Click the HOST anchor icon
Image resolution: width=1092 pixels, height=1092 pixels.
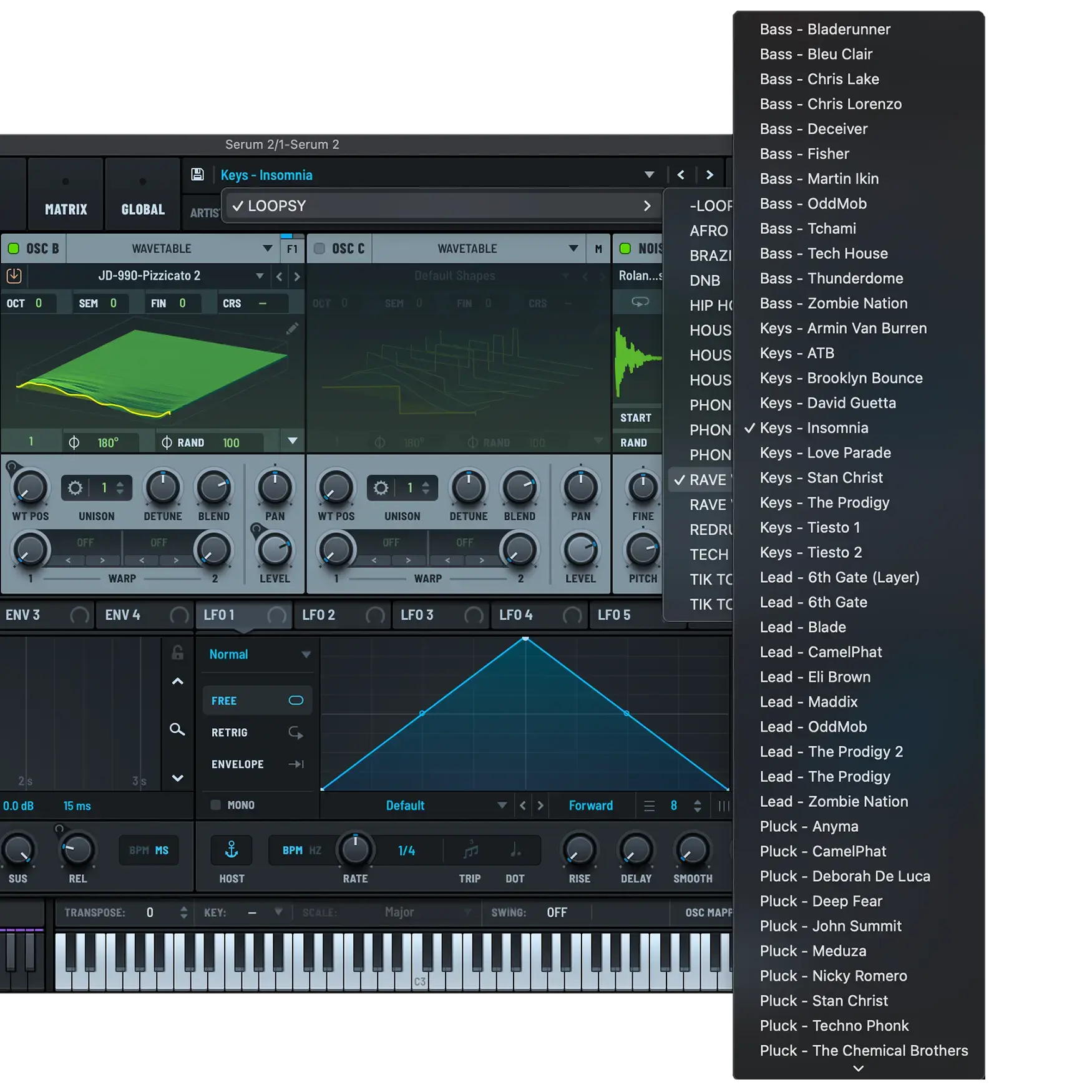[x=232, y=850]
